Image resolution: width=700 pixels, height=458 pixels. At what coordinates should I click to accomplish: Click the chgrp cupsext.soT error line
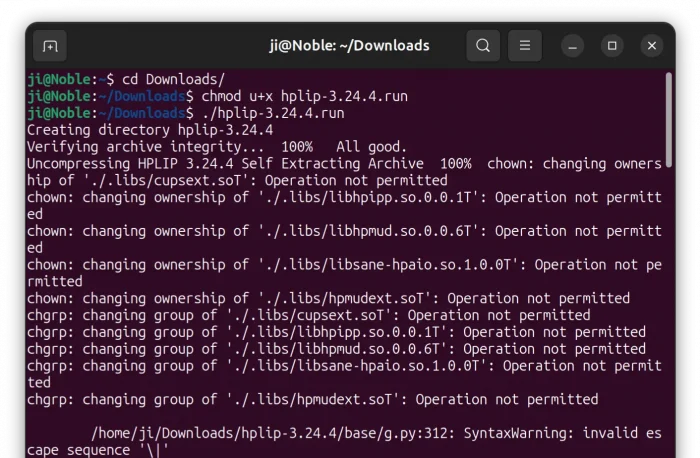(x=308, y=315)
